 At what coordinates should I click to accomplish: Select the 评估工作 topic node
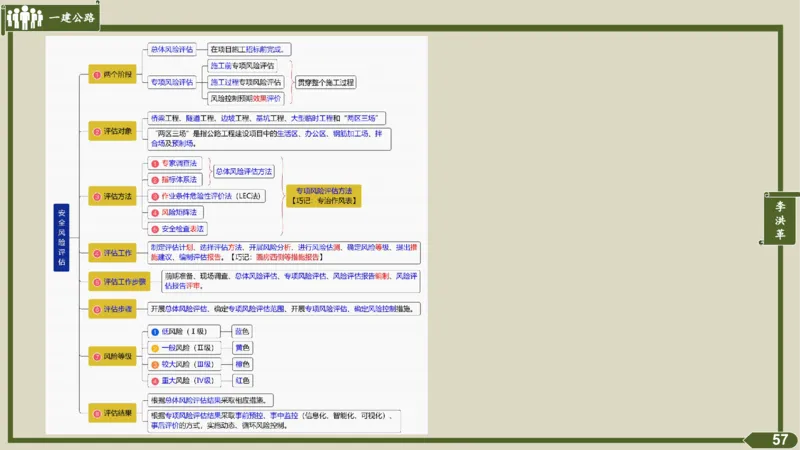click(x=112, y=253)
